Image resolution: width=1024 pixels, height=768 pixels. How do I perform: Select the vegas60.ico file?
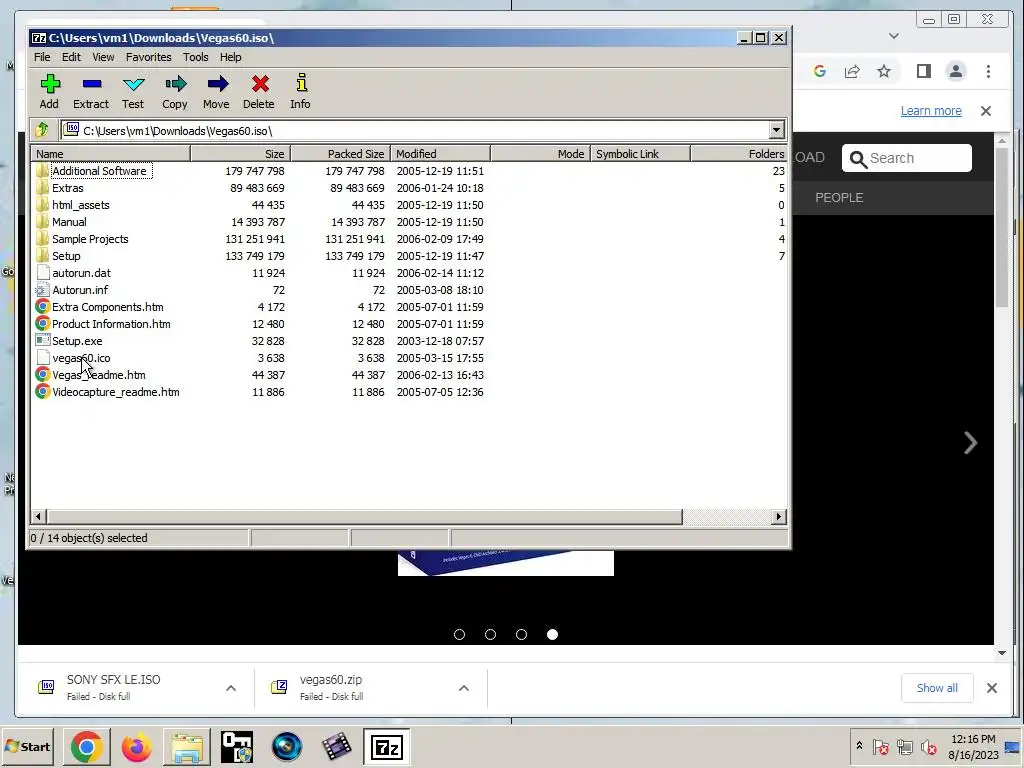point(82,358)
